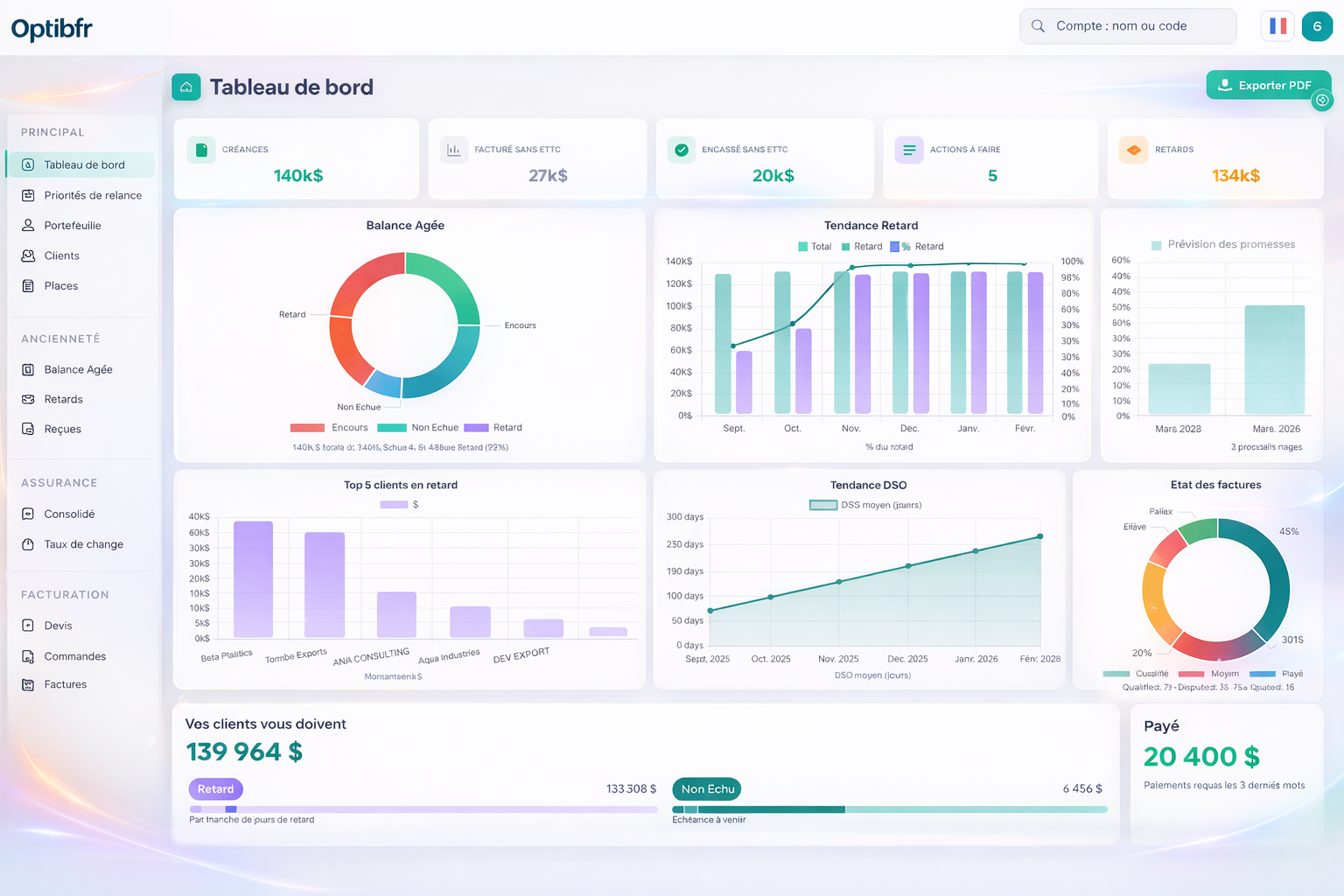This screenshot has width=1344, height=896.
Task: Click the Mars 2026 bar in promises forecast
Action: pos(1275,360)
